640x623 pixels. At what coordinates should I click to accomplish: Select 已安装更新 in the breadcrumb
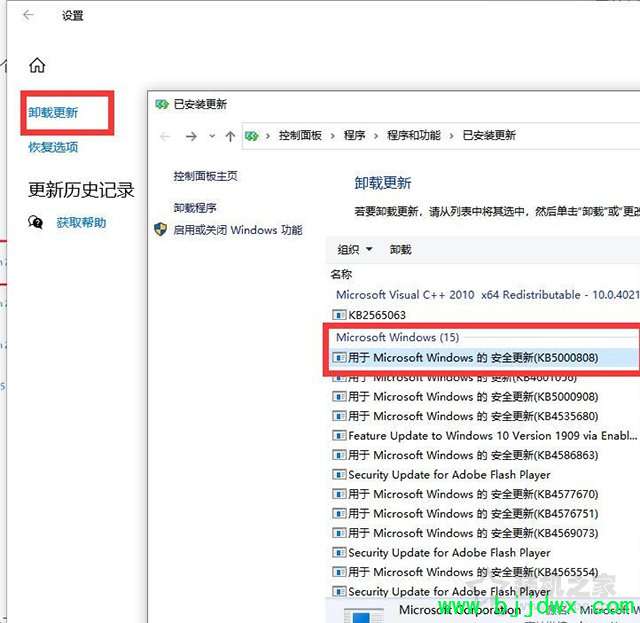489,135
